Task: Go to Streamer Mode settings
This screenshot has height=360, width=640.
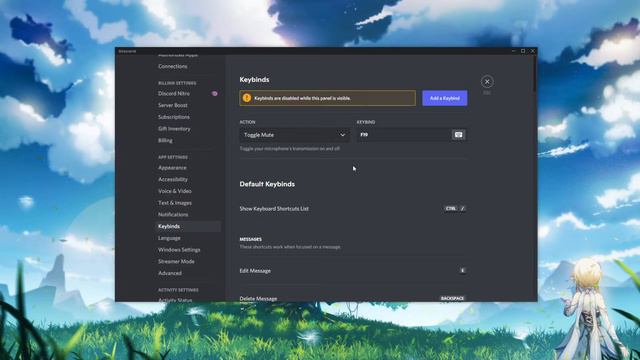Action: 176,262
